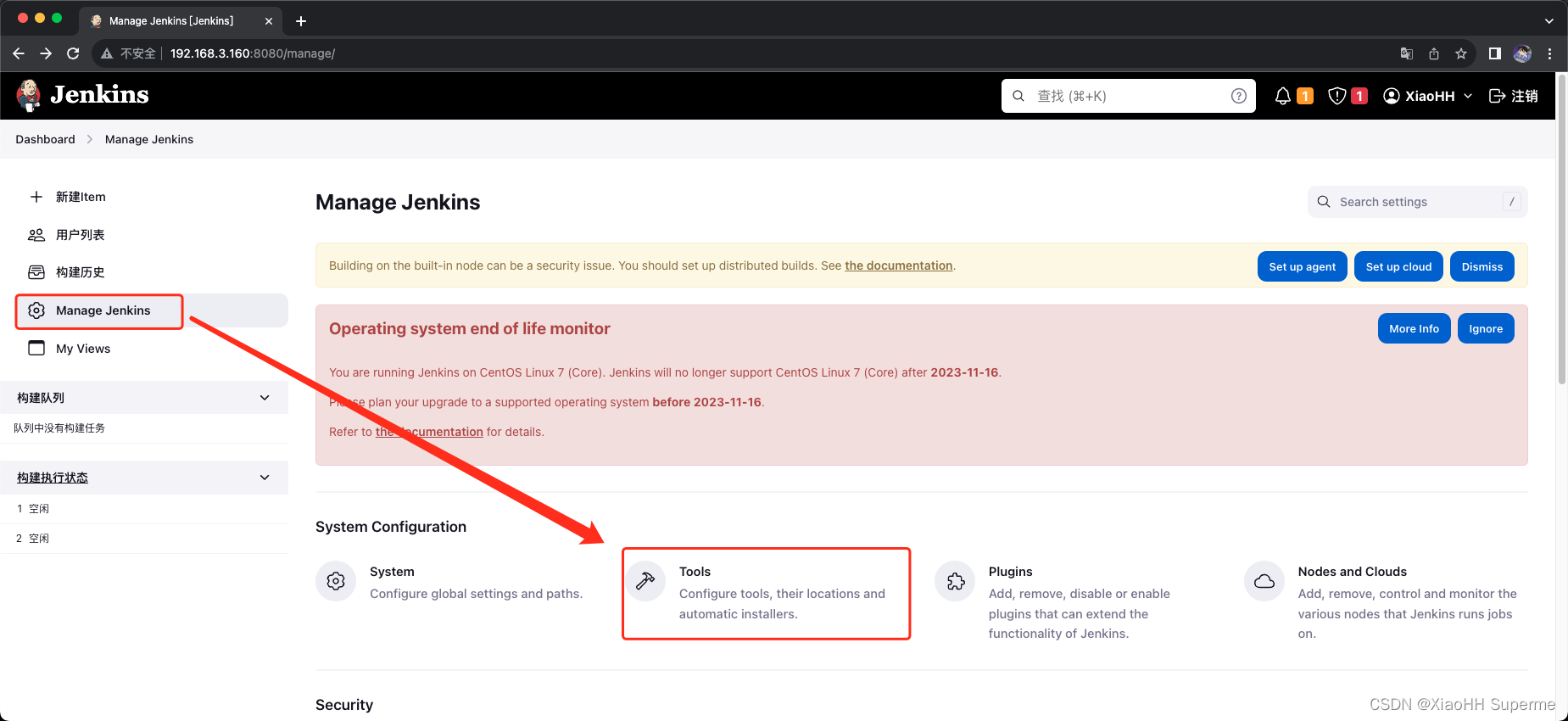This screenshot has height=721, width=1568.
Task: Click the Chrome profile avatar
Action: (x=1522, y=53)
